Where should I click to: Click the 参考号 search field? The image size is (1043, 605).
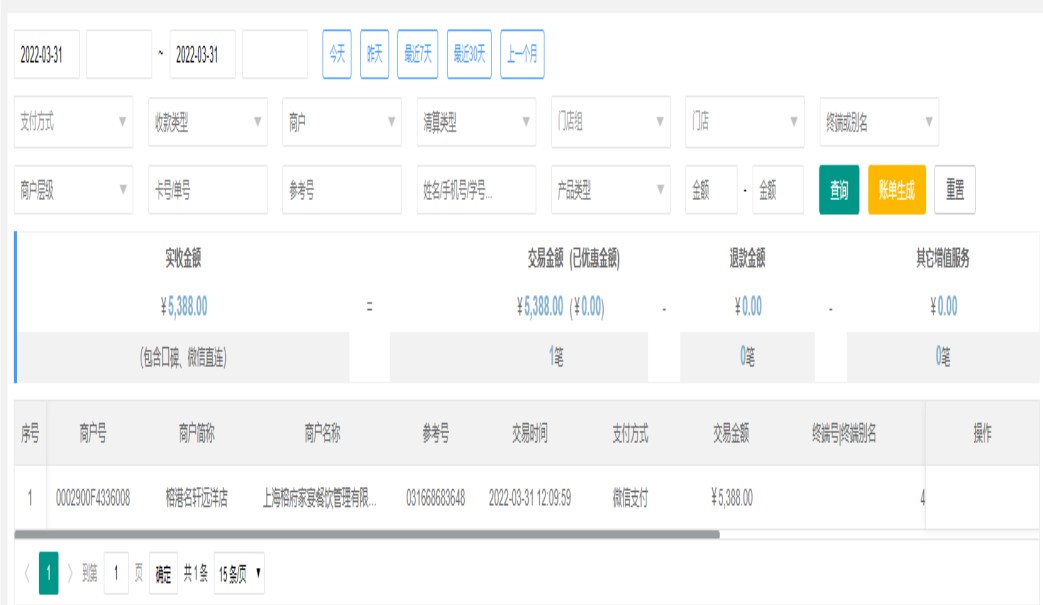(x=341, y=190)
